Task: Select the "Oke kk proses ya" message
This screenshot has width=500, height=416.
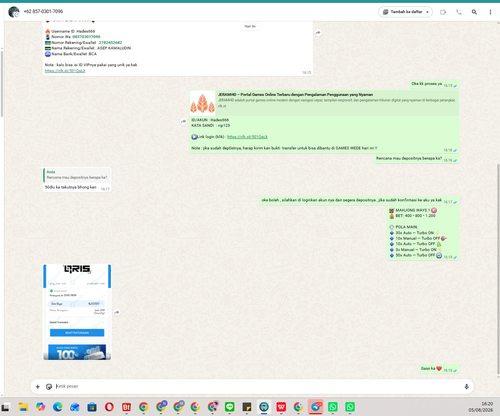Action: coord(434,84)
